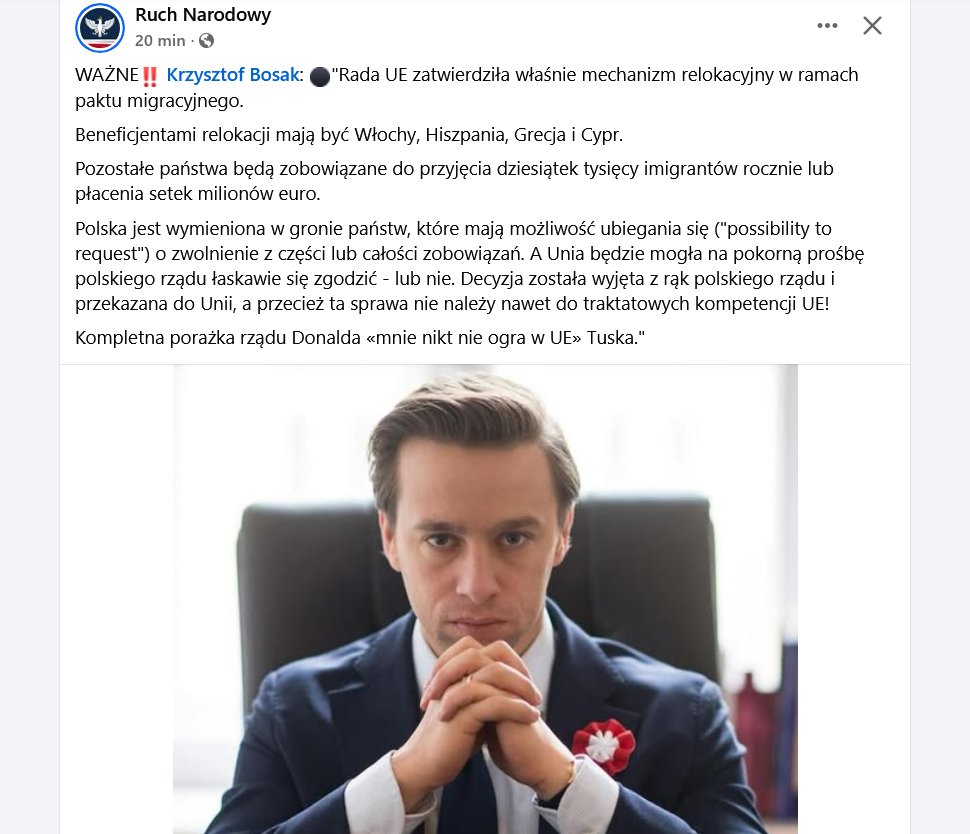This screenshot has width=970, height=834.
Task: Click the Ruch Narodowy page name
Action: tap(203, 15)
